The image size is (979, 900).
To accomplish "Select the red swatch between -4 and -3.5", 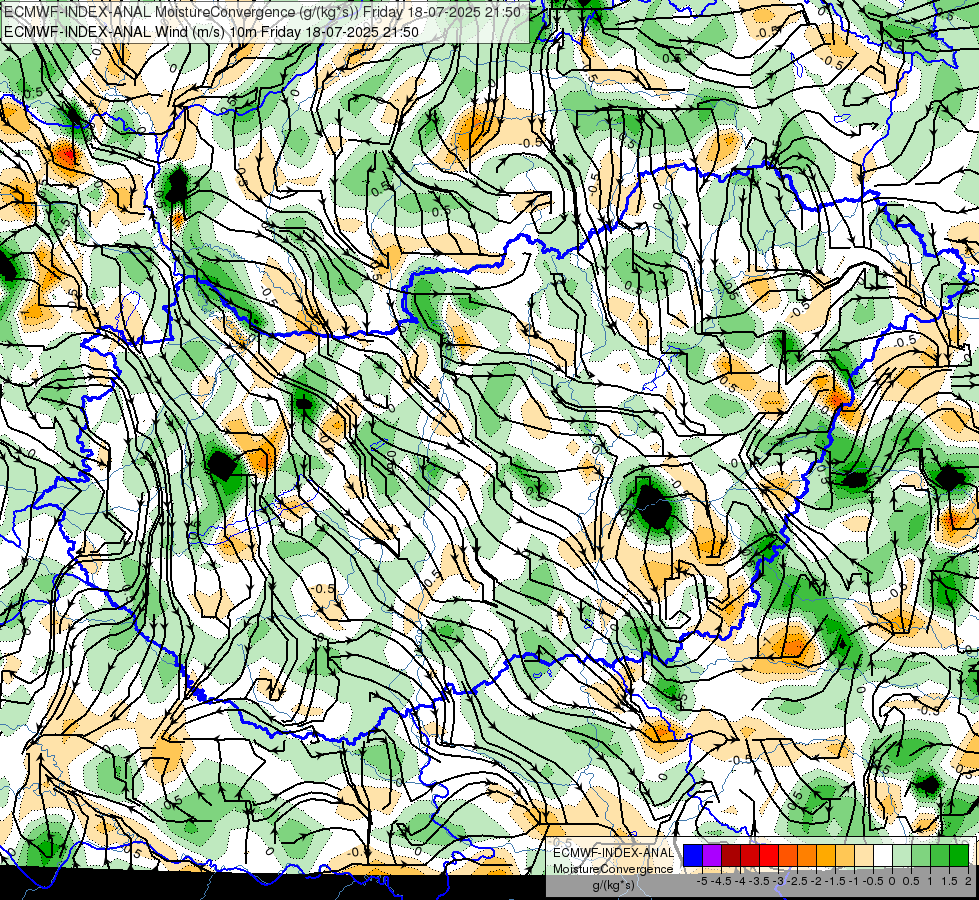I will coord(750,855).
